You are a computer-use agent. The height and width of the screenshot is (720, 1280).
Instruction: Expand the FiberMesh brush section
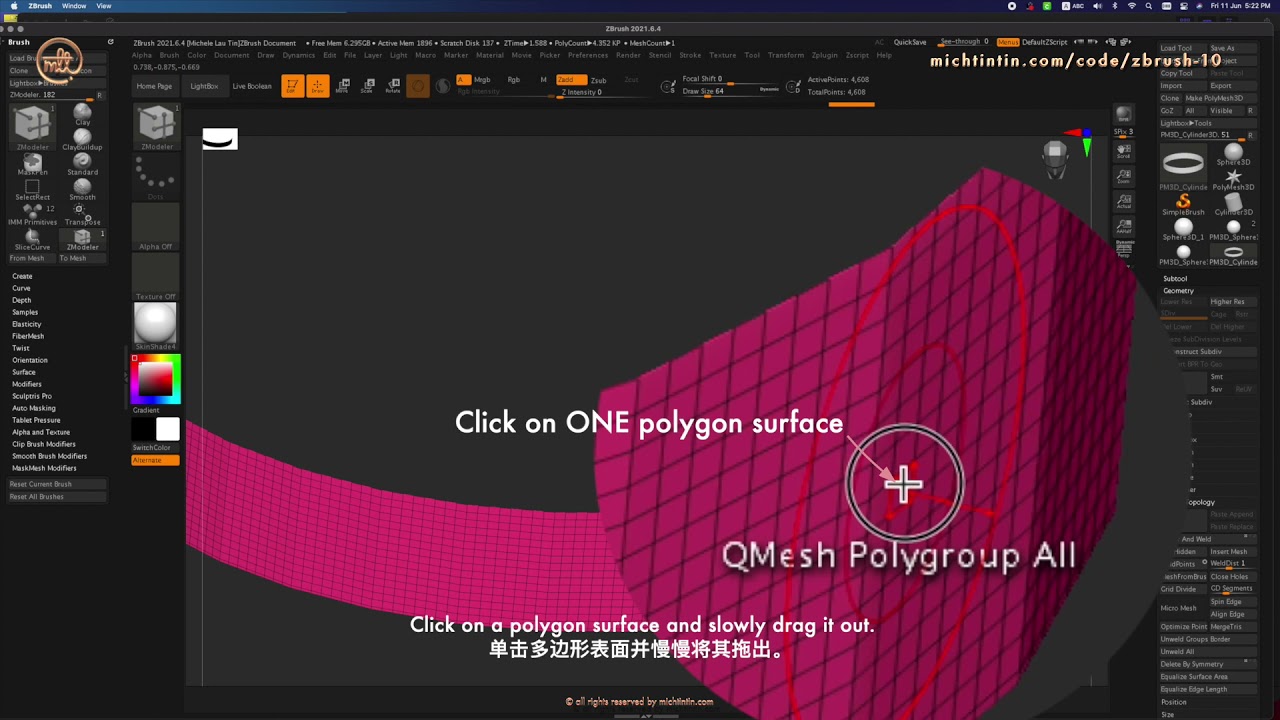[x=28, y=336]
